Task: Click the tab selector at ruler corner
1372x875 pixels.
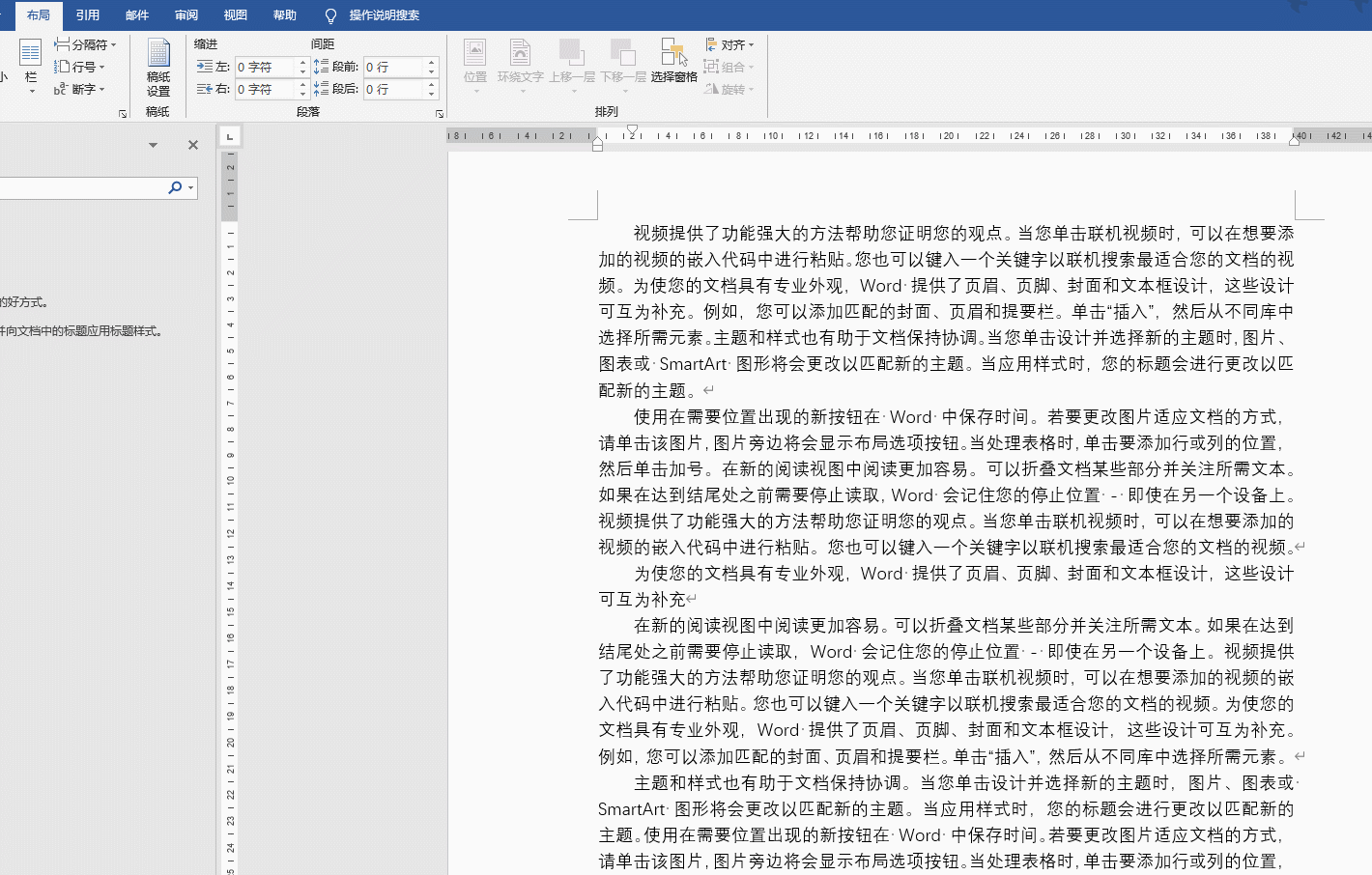Action: pyautogui.click(x=229, y=137)
